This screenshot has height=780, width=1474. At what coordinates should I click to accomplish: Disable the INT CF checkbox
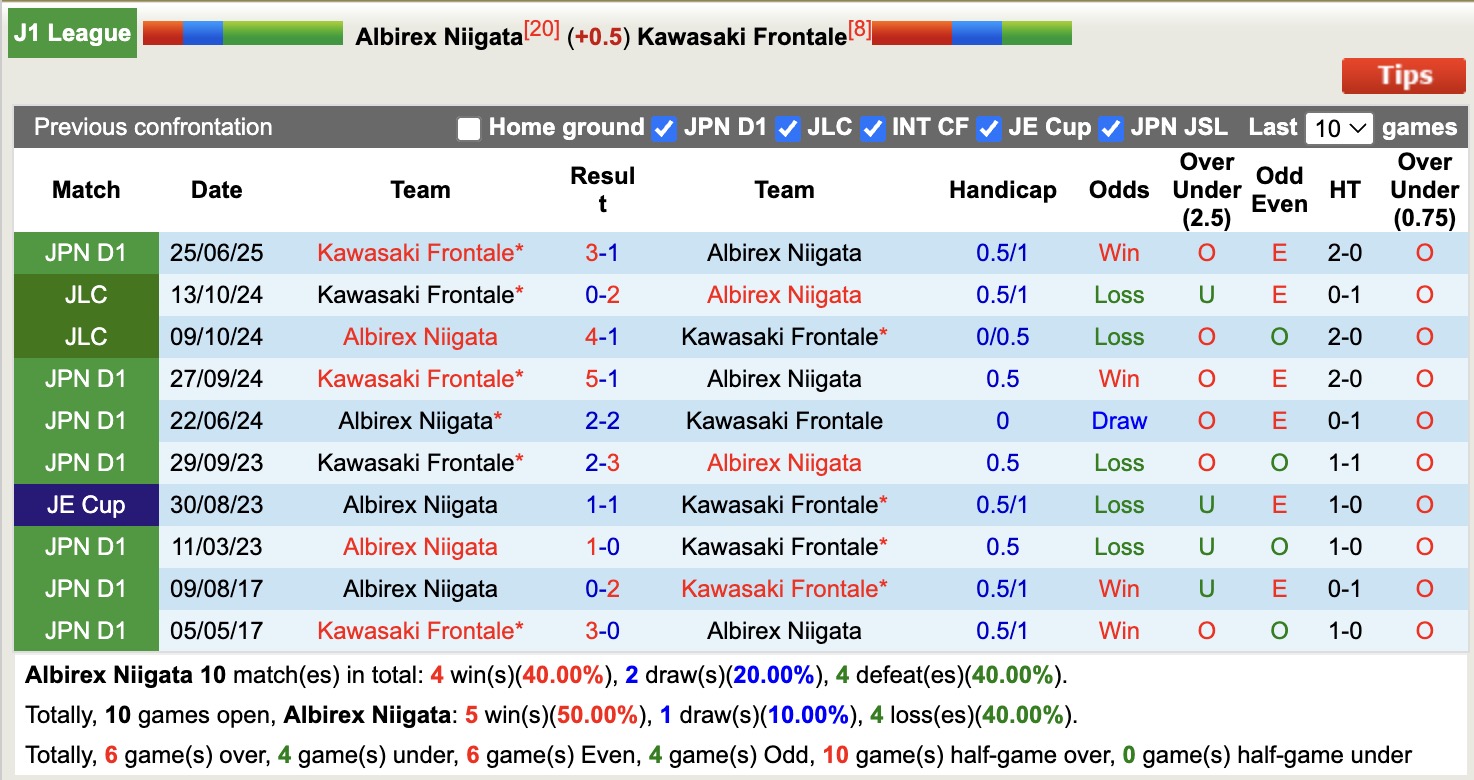click(x=873, y=128)
